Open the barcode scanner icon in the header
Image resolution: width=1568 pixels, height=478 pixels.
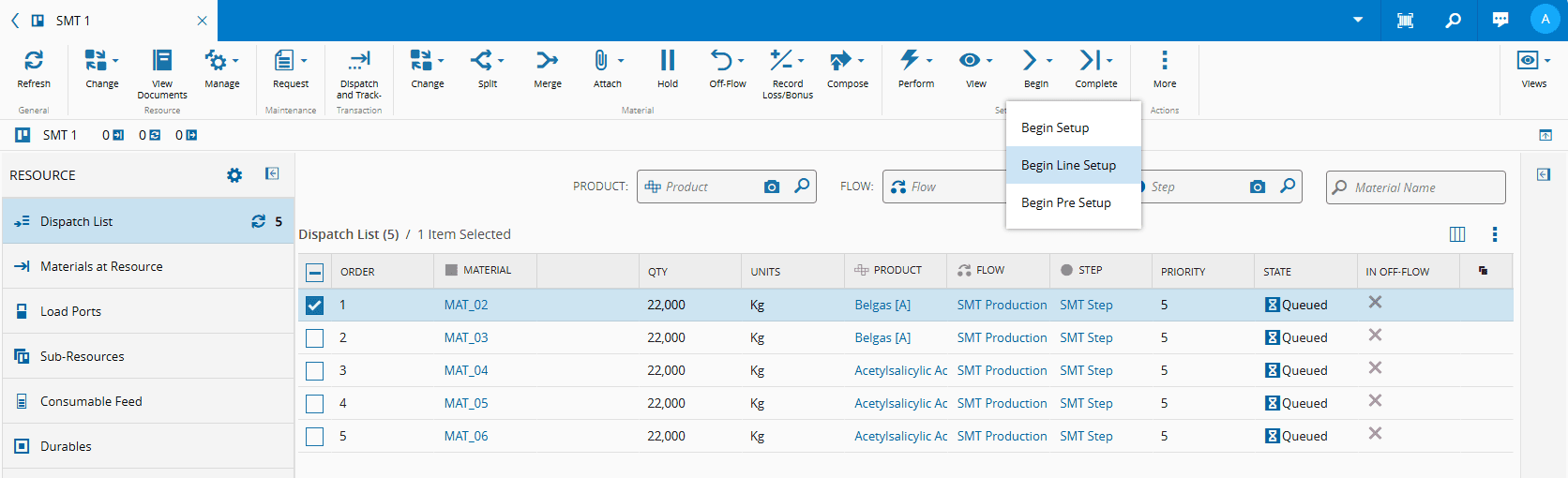1405,20
